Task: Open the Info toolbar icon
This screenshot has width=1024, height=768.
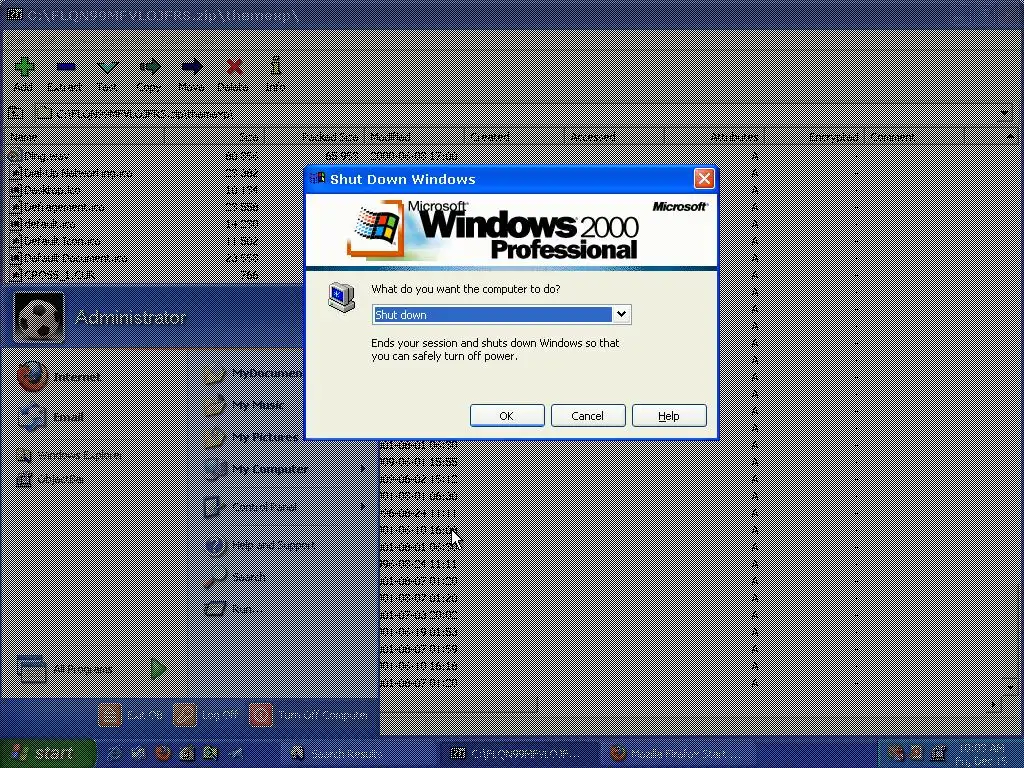Action: 276,74
